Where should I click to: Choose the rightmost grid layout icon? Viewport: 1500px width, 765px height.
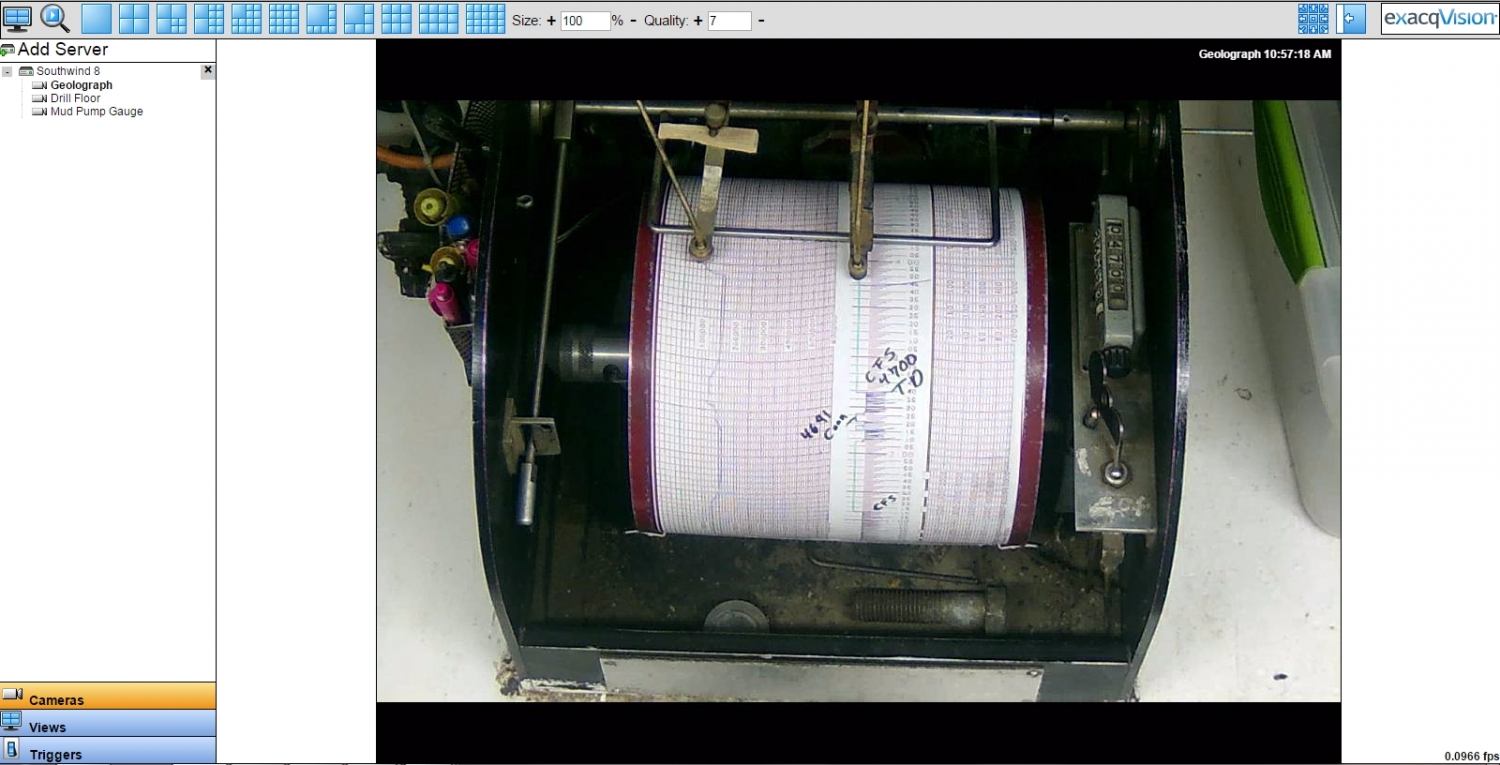point(485,18)
